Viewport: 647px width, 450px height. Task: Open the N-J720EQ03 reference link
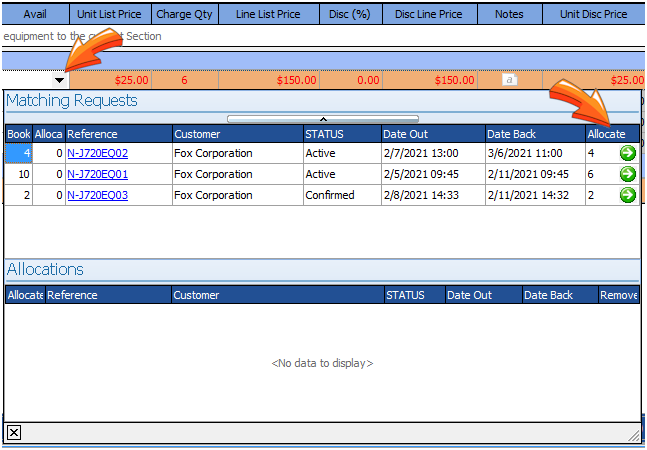(x=97, y=195)
